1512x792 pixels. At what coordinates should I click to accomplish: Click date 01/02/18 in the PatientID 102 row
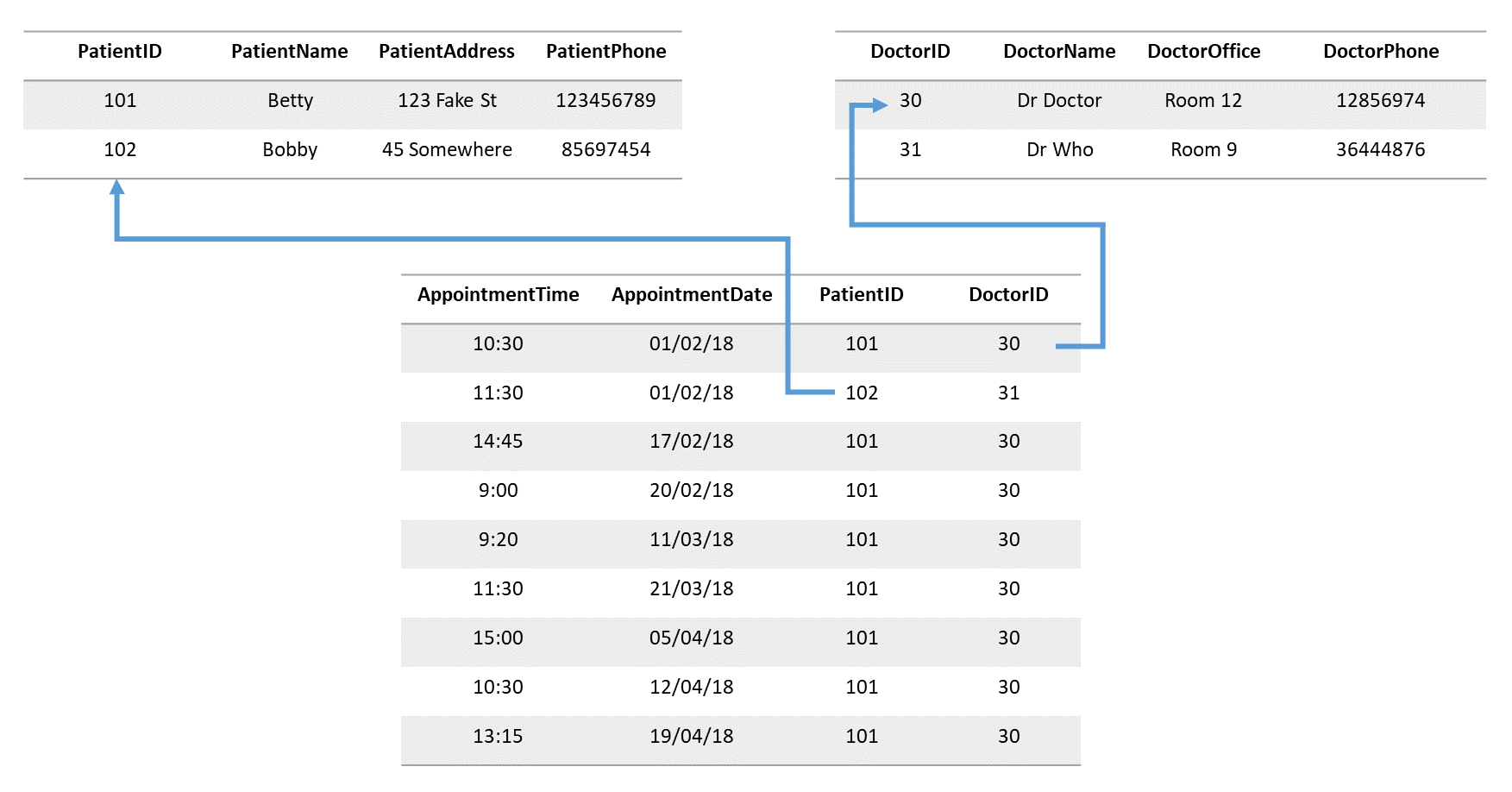coord(692,393)
